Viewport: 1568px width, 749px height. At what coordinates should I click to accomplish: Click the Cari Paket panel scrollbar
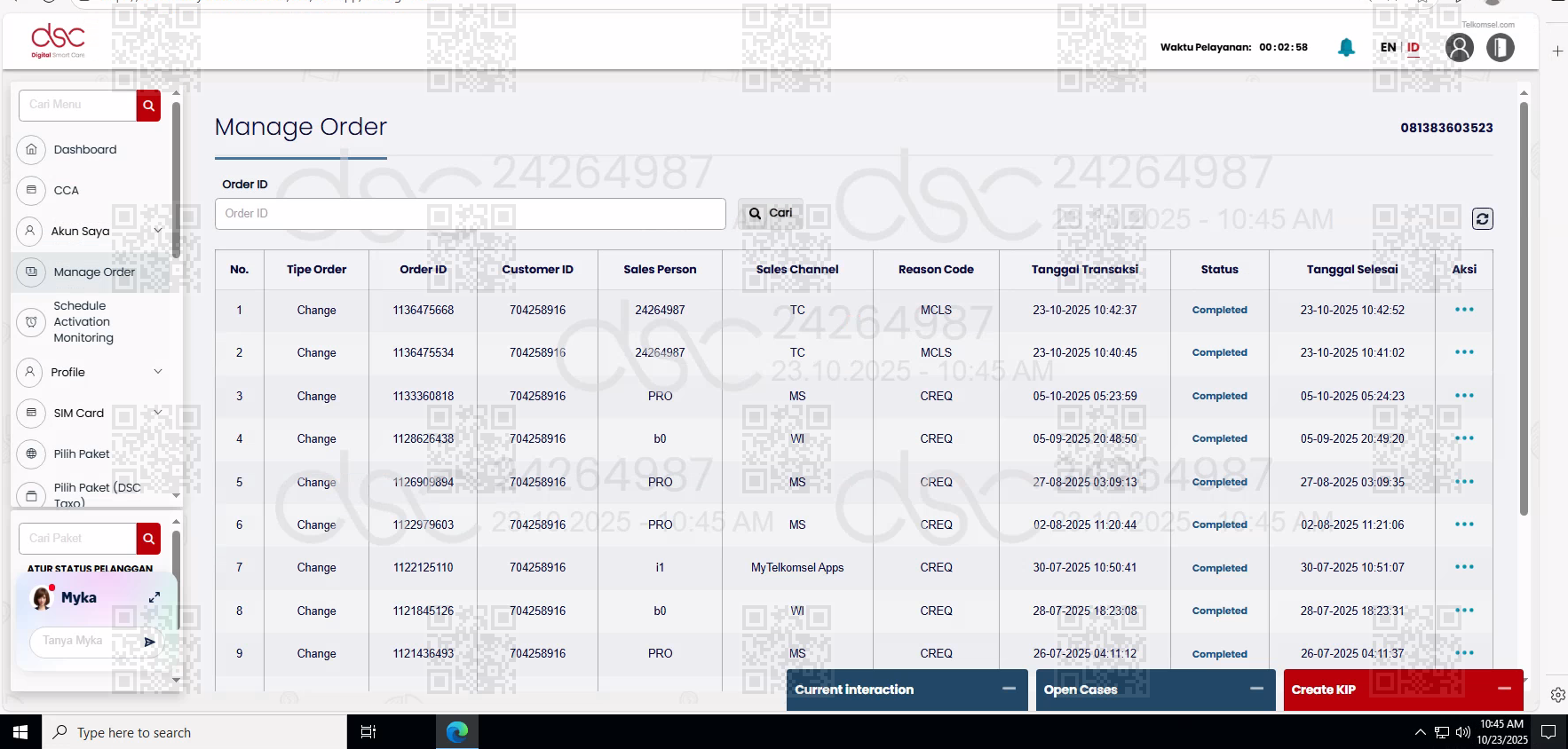click(176, 580)
